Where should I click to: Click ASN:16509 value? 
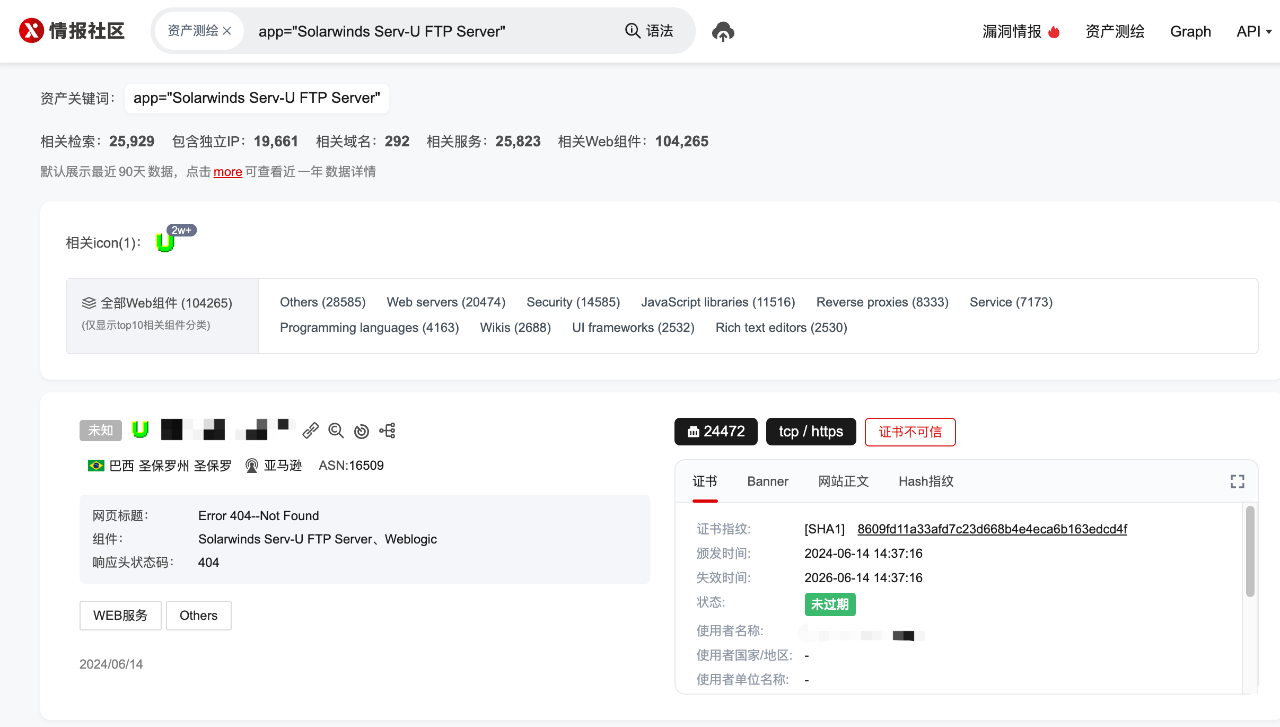[x=351, y=466]
